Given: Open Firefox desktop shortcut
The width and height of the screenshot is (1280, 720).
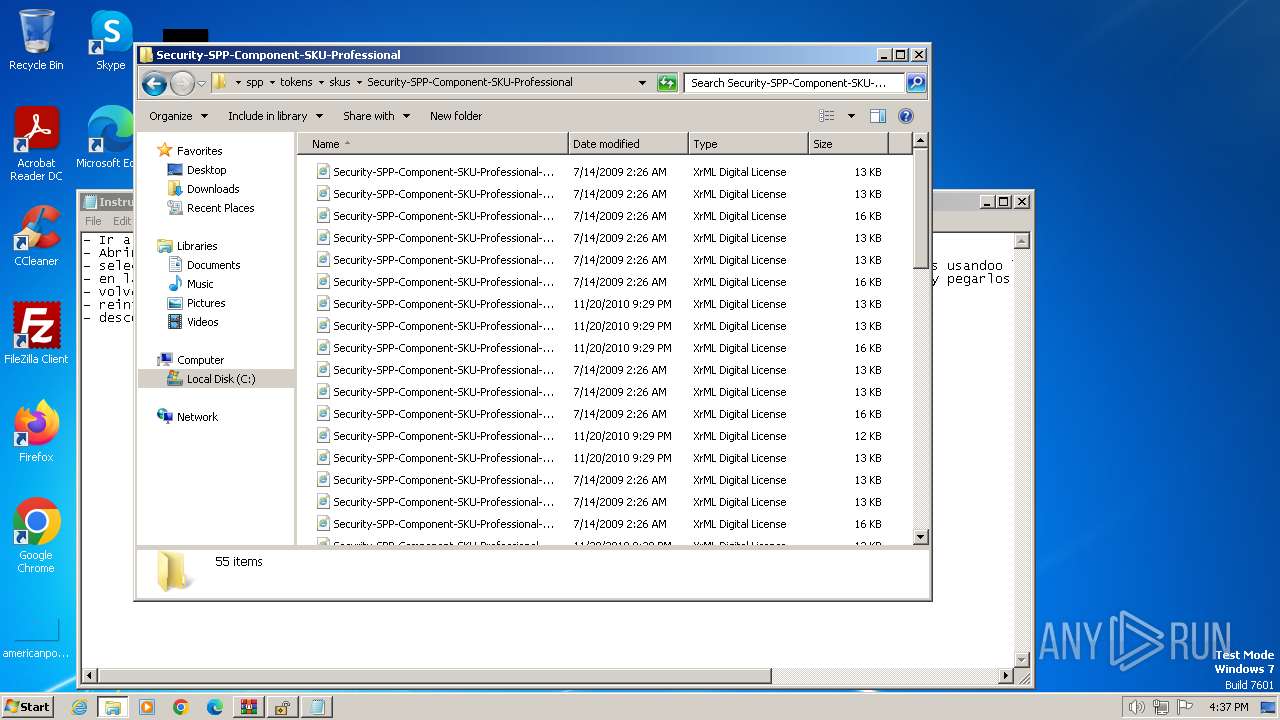Looking at the screenshot, I should pyautogui.click(x=36, y=432).
